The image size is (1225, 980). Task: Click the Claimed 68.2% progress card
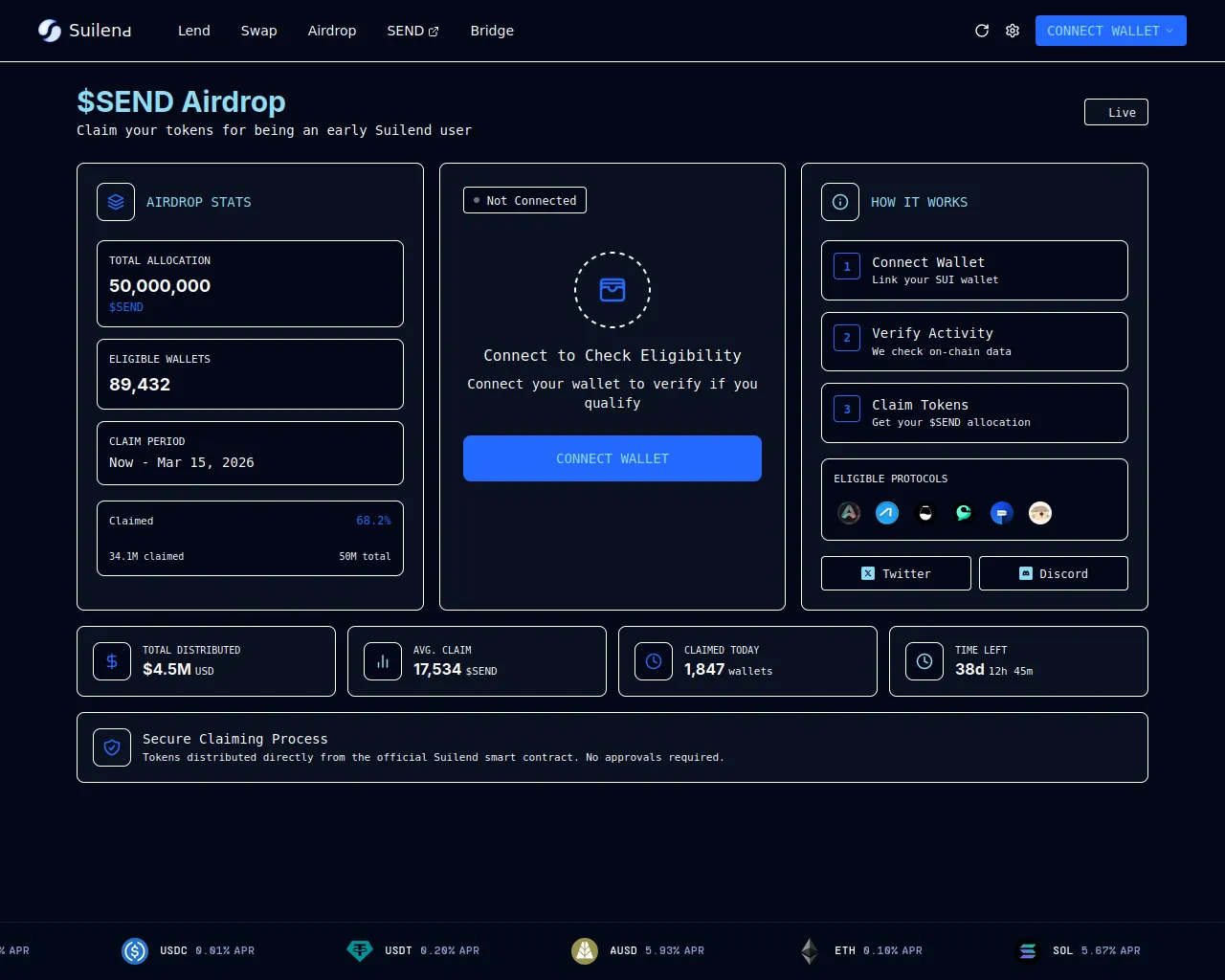click(x=250, y=538)
